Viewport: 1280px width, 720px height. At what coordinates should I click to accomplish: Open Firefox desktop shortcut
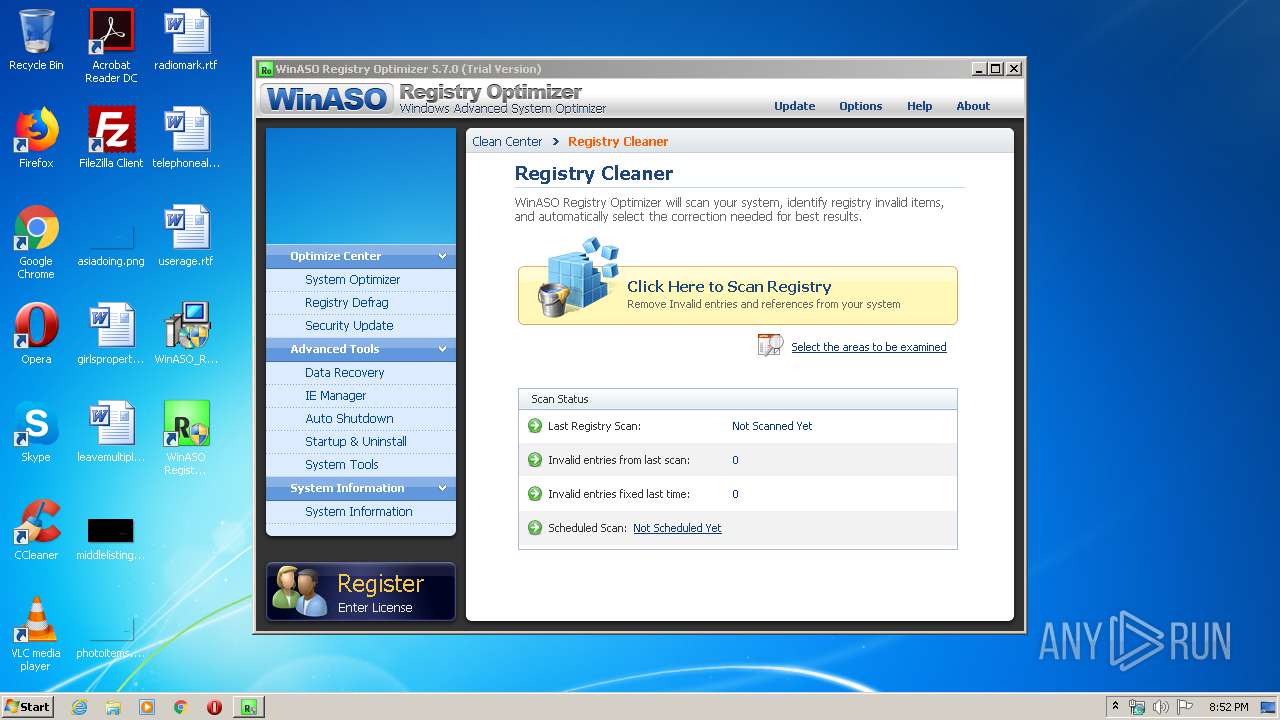coord(36,138)
